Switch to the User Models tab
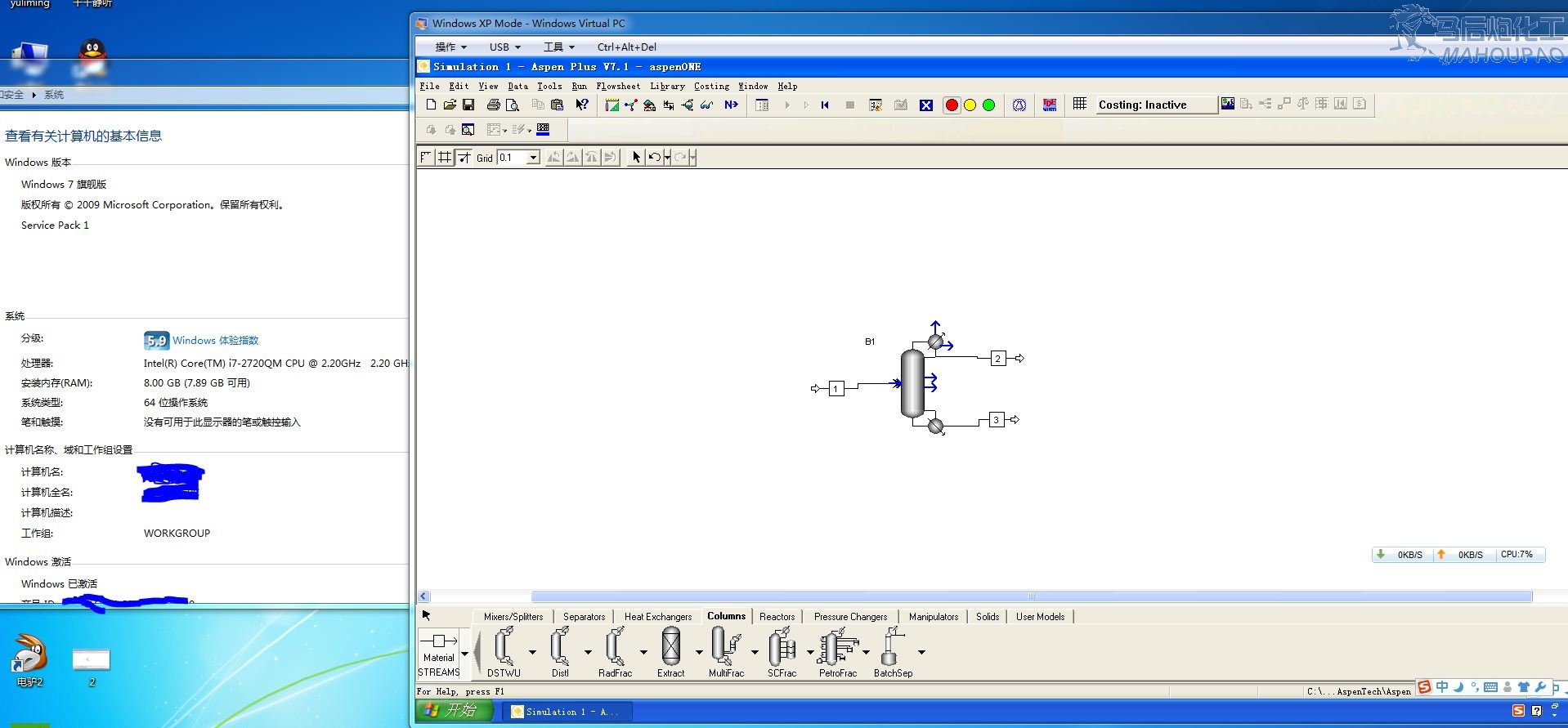Screen dimensions: 1568x728 [x=1040, y=617]
